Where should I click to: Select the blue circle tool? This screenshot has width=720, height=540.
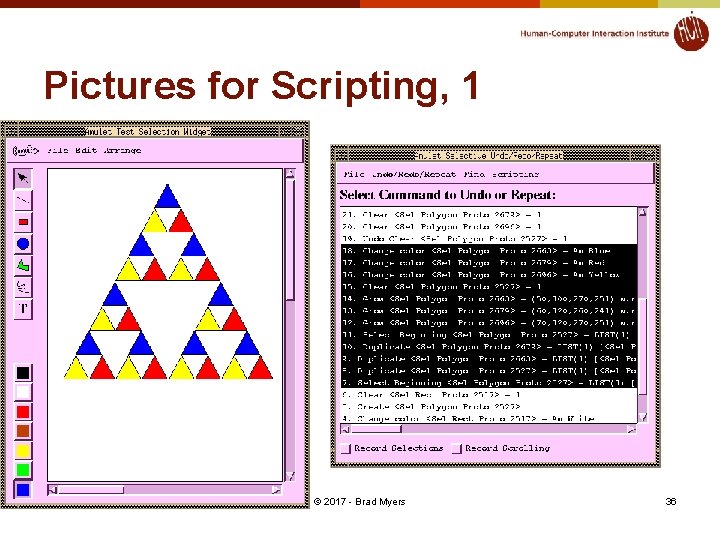(23, 244)
